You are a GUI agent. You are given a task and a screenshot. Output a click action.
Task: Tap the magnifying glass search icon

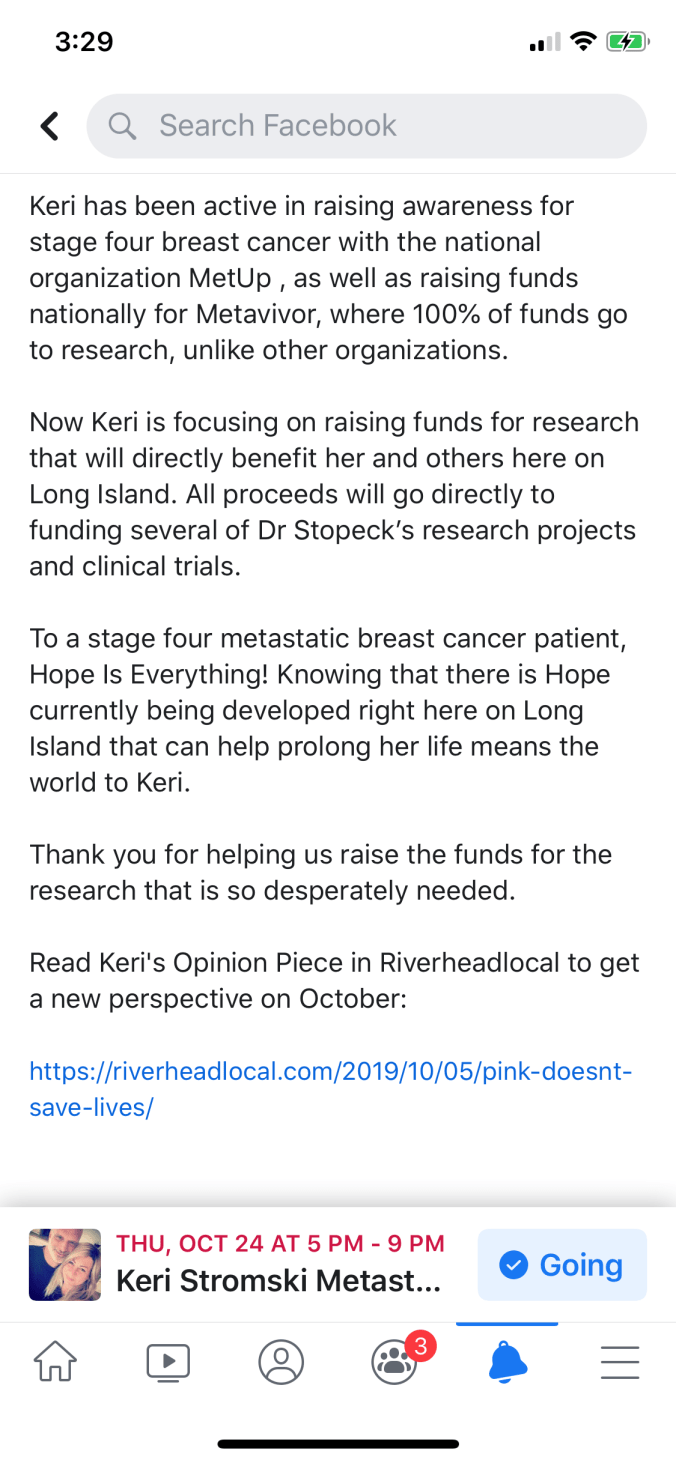(x=122, y=126)
